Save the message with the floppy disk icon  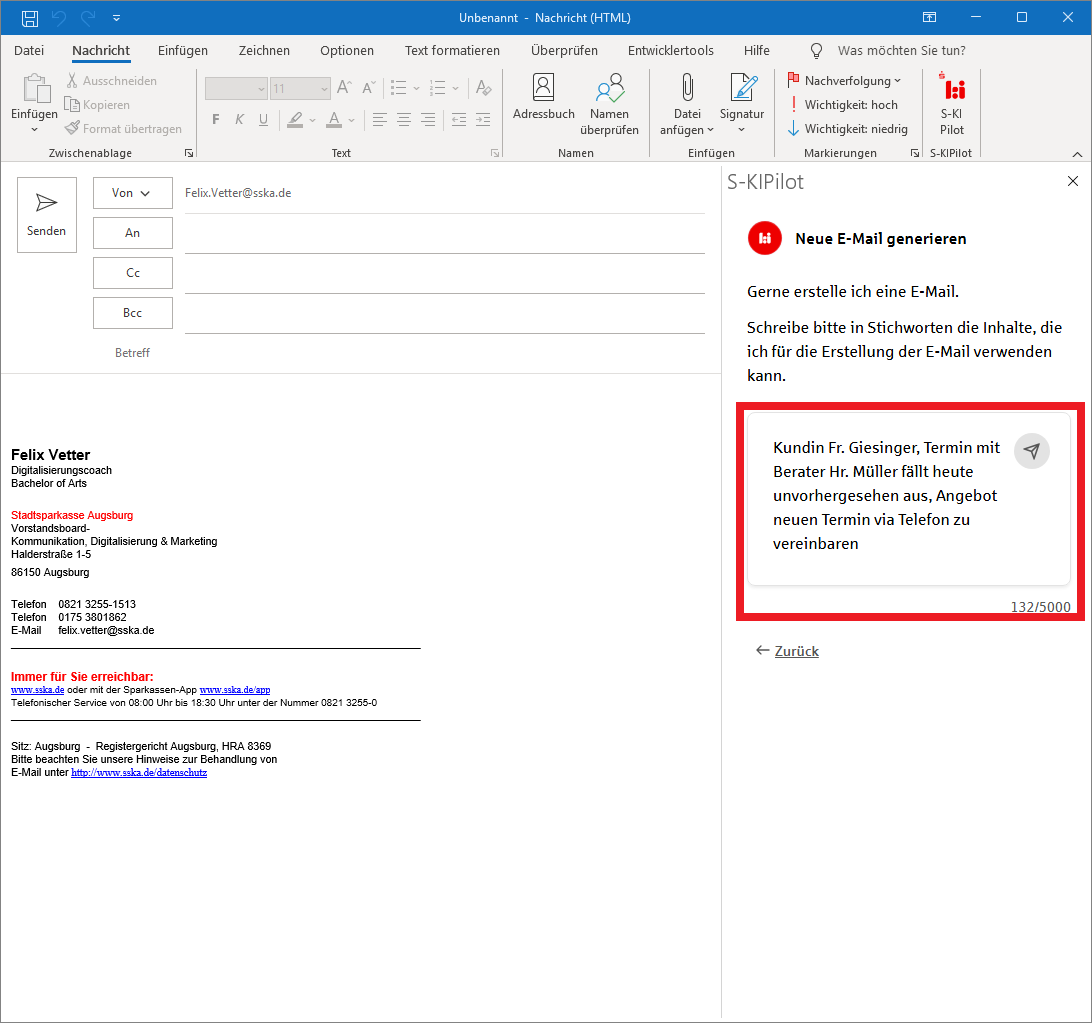30,18
